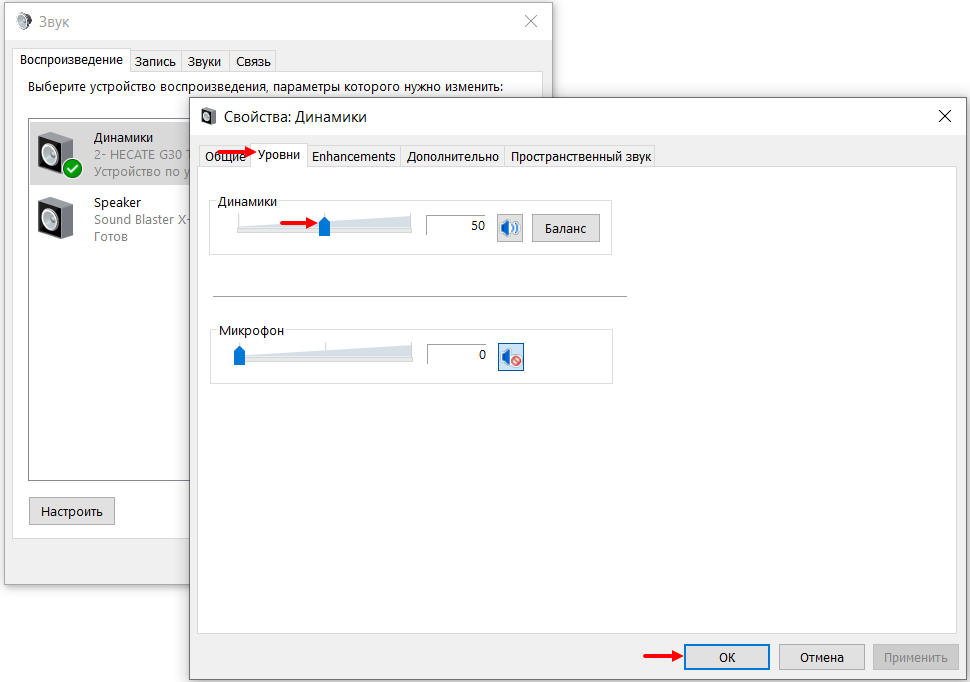The height and width of the screenshot is (682, 970).
Task: Click the Свойства dialog title speaker icon
Action: pos(208,116)
